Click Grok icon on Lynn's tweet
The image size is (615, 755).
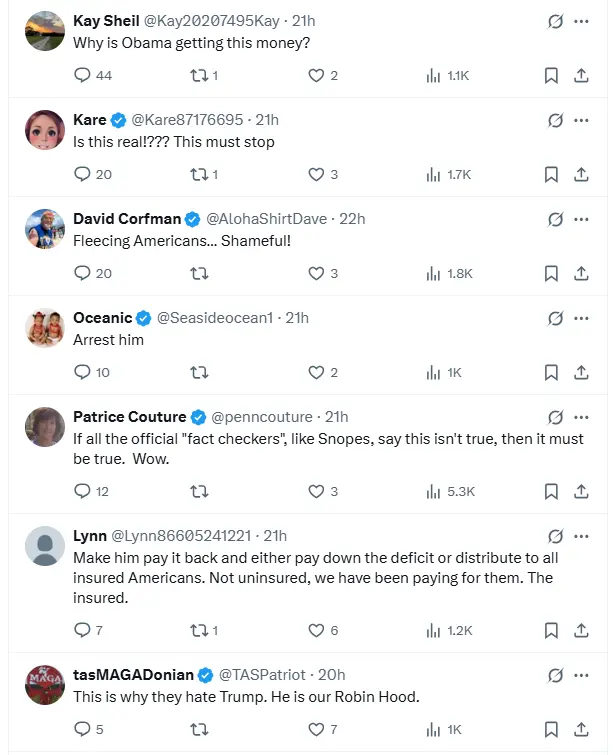[555, 535]
